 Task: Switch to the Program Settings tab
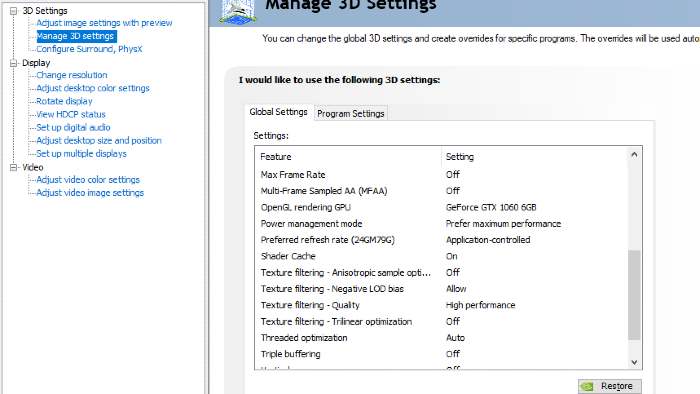[x=350, y=114]
